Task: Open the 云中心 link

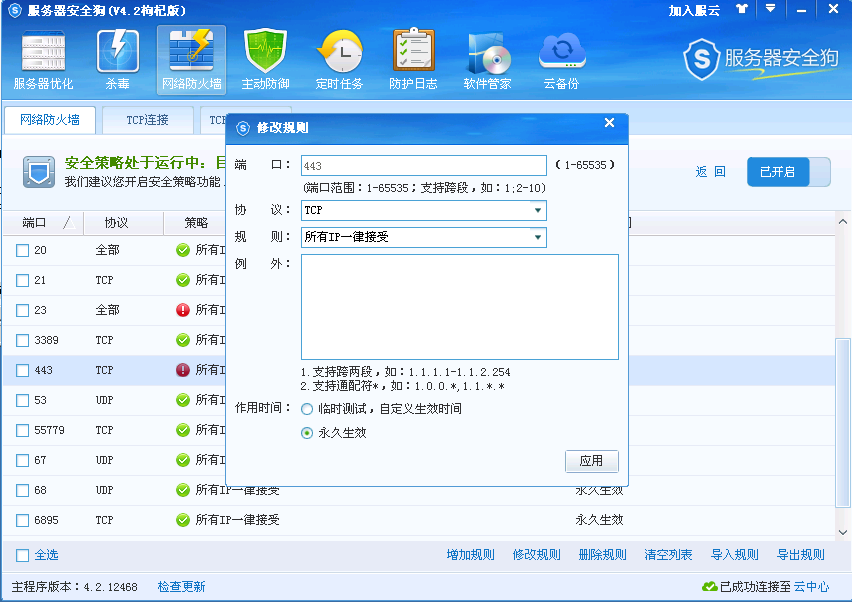Action: (x=812, y=587)
